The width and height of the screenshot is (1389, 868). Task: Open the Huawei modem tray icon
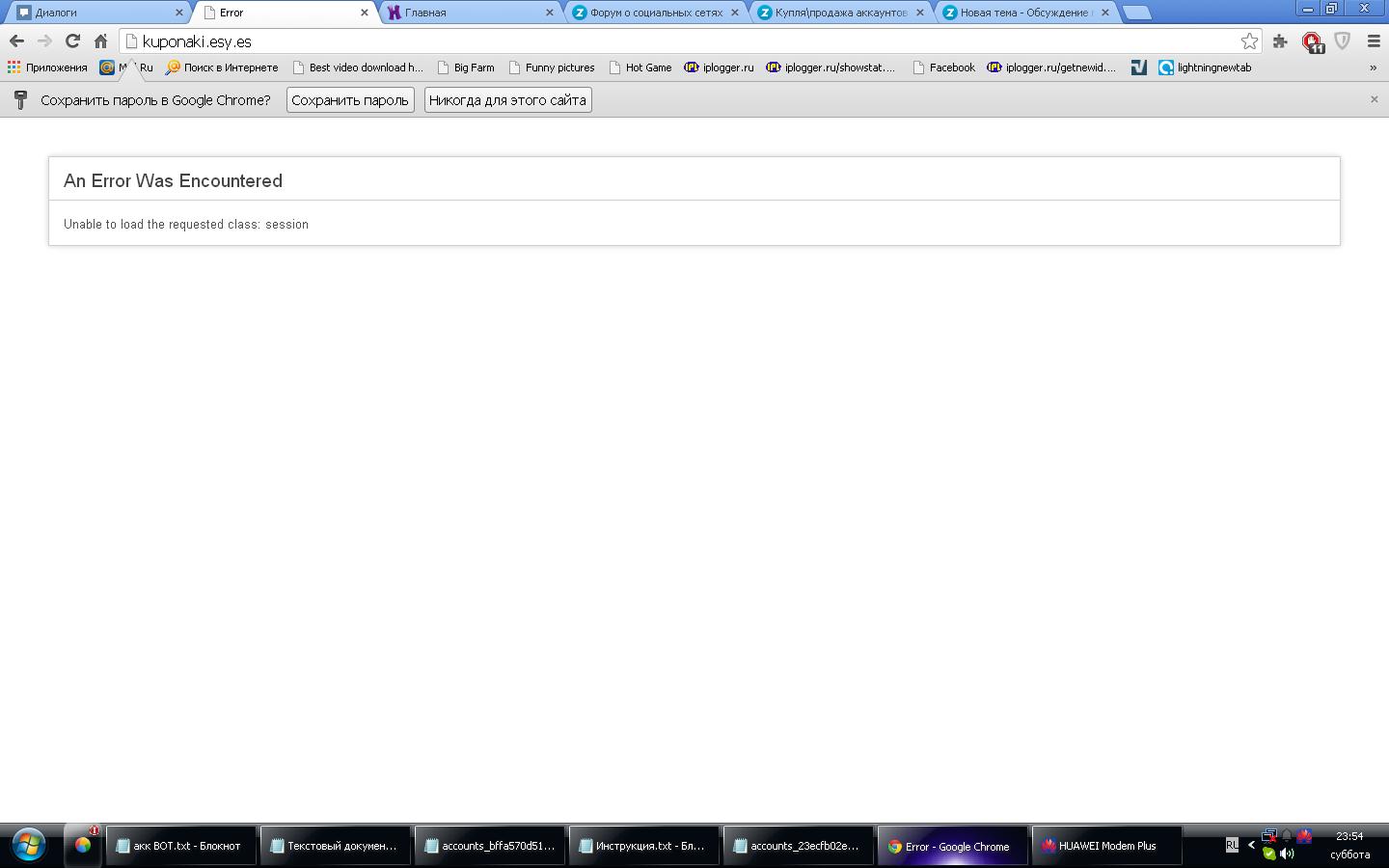coord(1304,836)
